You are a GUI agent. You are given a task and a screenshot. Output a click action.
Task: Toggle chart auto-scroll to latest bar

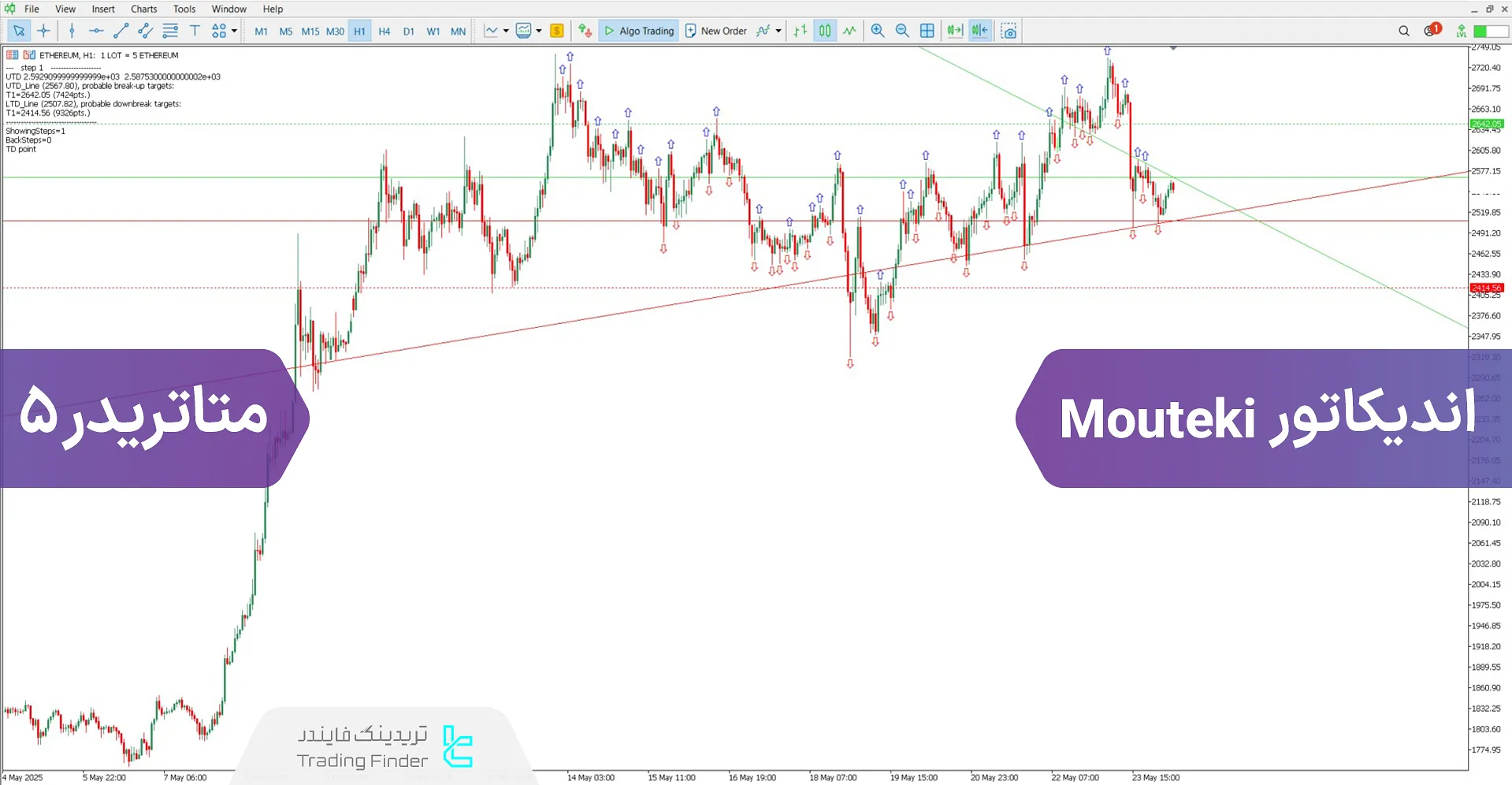coord(955,31)
